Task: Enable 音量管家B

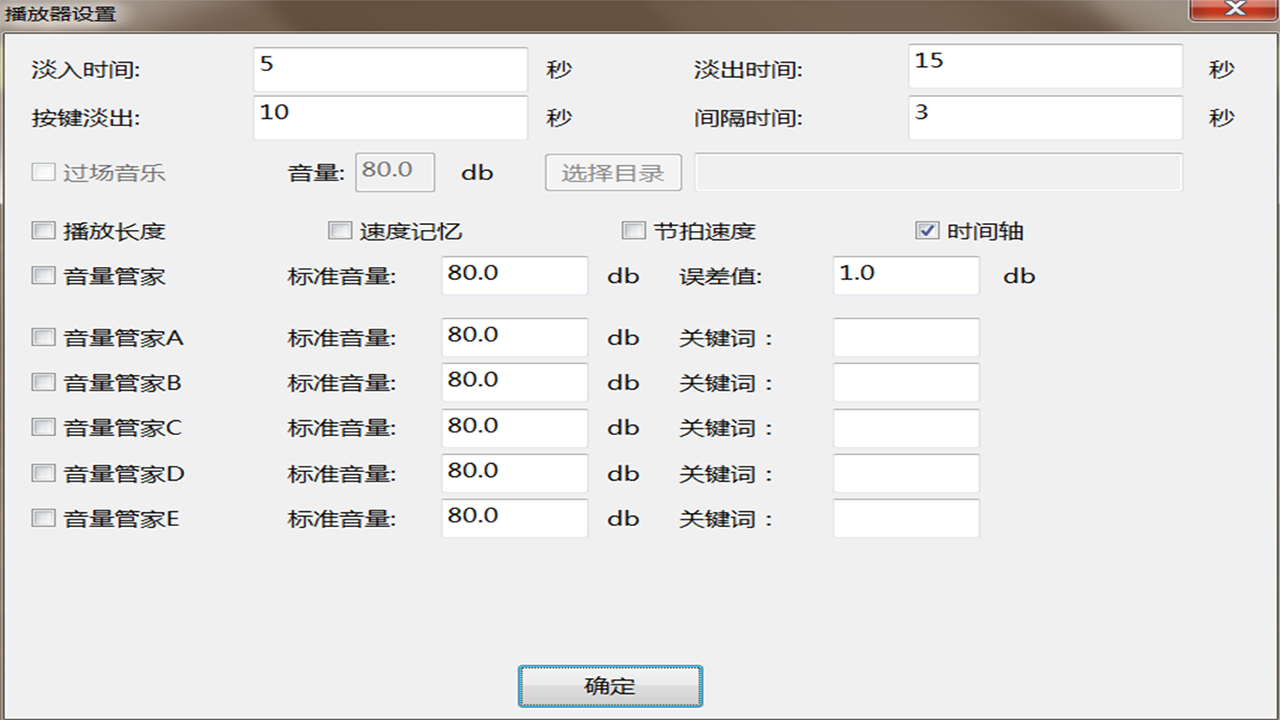Action: tap(43, 382)
